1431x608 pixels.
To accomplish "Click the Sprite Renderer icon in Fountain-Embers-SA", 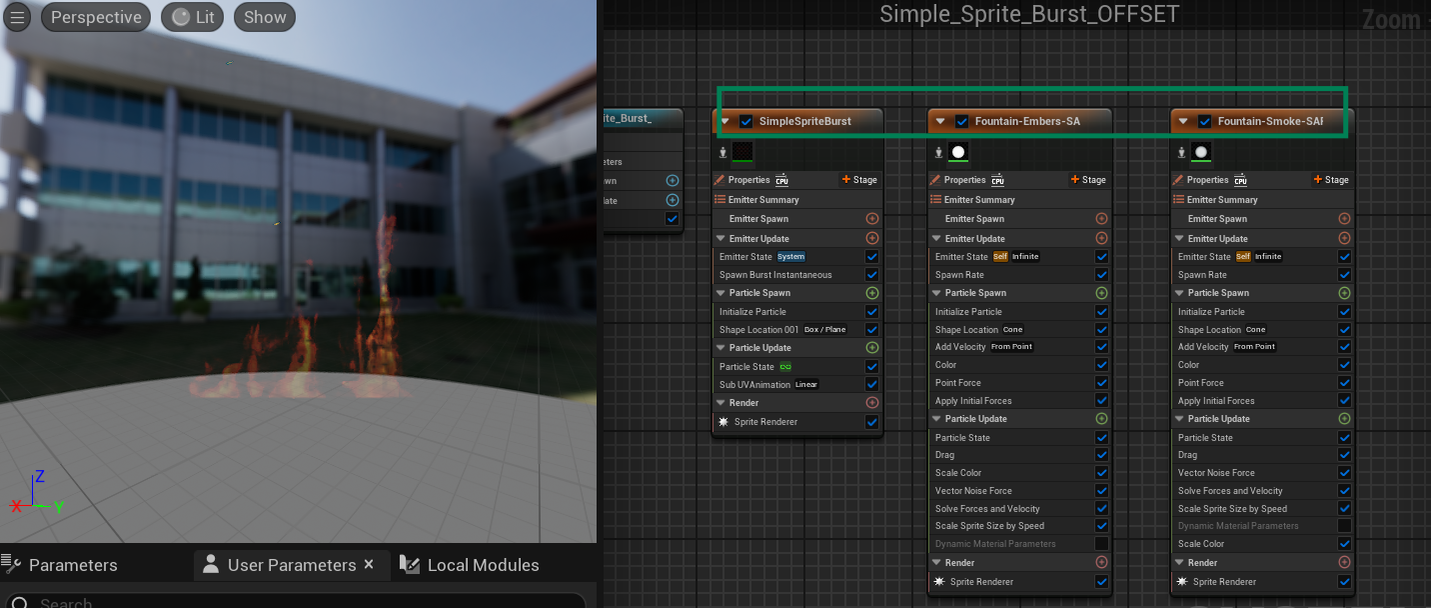I will 940,581.
